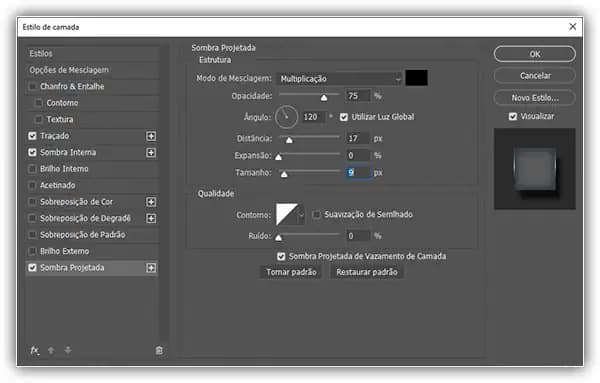Enable the Textura checkbox
Screen dimensions: 600x383
[x=39, y=119]
